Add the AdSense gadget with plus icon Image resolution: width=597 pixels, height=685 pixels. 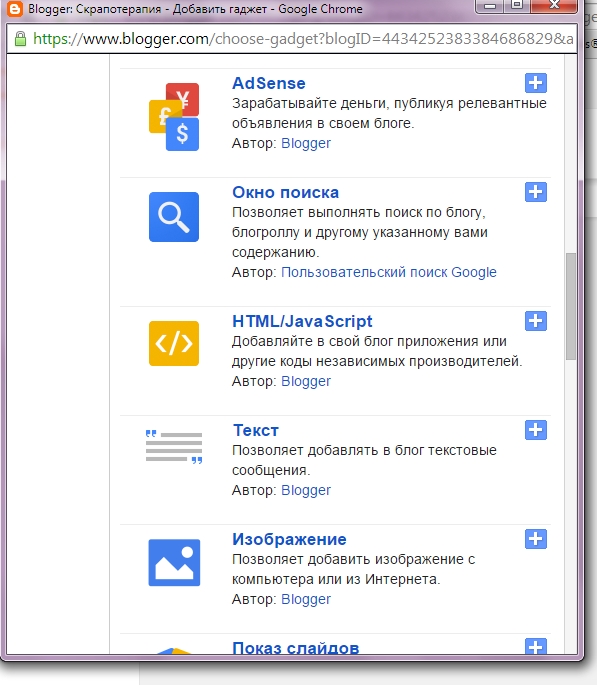(536, 83)
